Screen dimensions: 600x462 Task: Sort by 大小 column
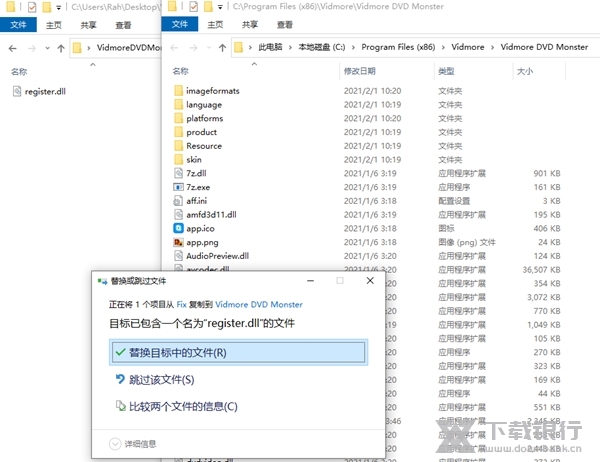coord(525,71)
